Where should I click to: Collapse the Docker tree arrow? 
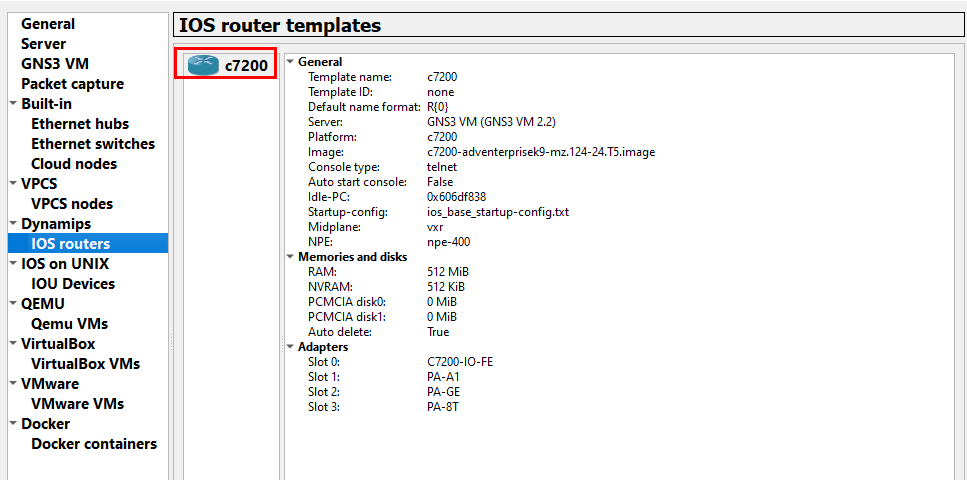click(14, 423)
